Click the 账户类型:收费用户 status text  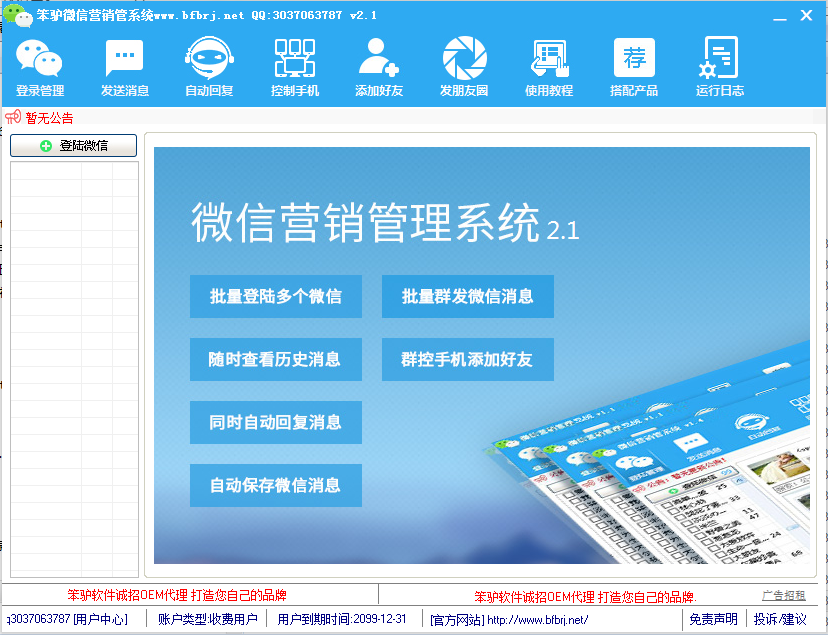coord(208,619)
